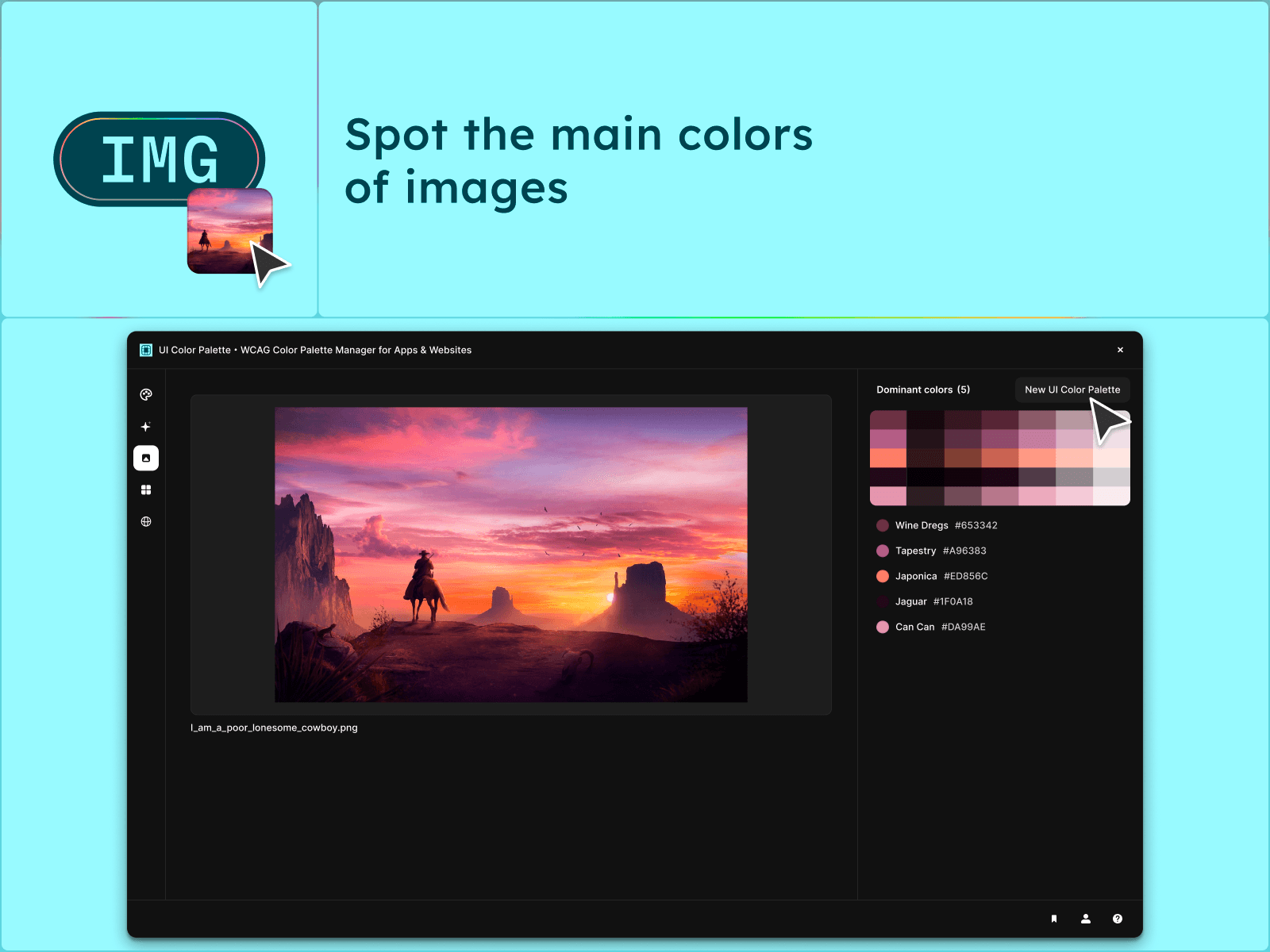Click the Dominant colors (5) heading
This screenshot has height=952, width=1270.
coord(923,390)
